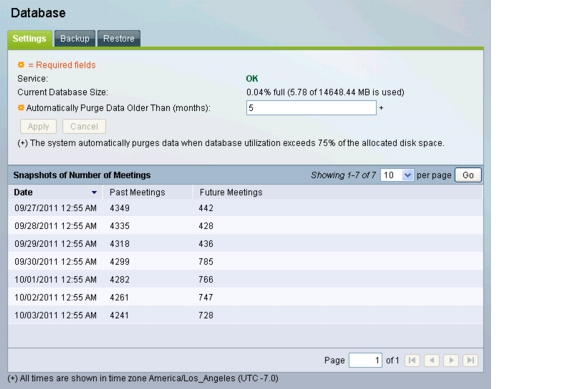Viewport: 579px width, 389px height.
Task: Click the database size 0.04% full text
Action: pos(325,92)
